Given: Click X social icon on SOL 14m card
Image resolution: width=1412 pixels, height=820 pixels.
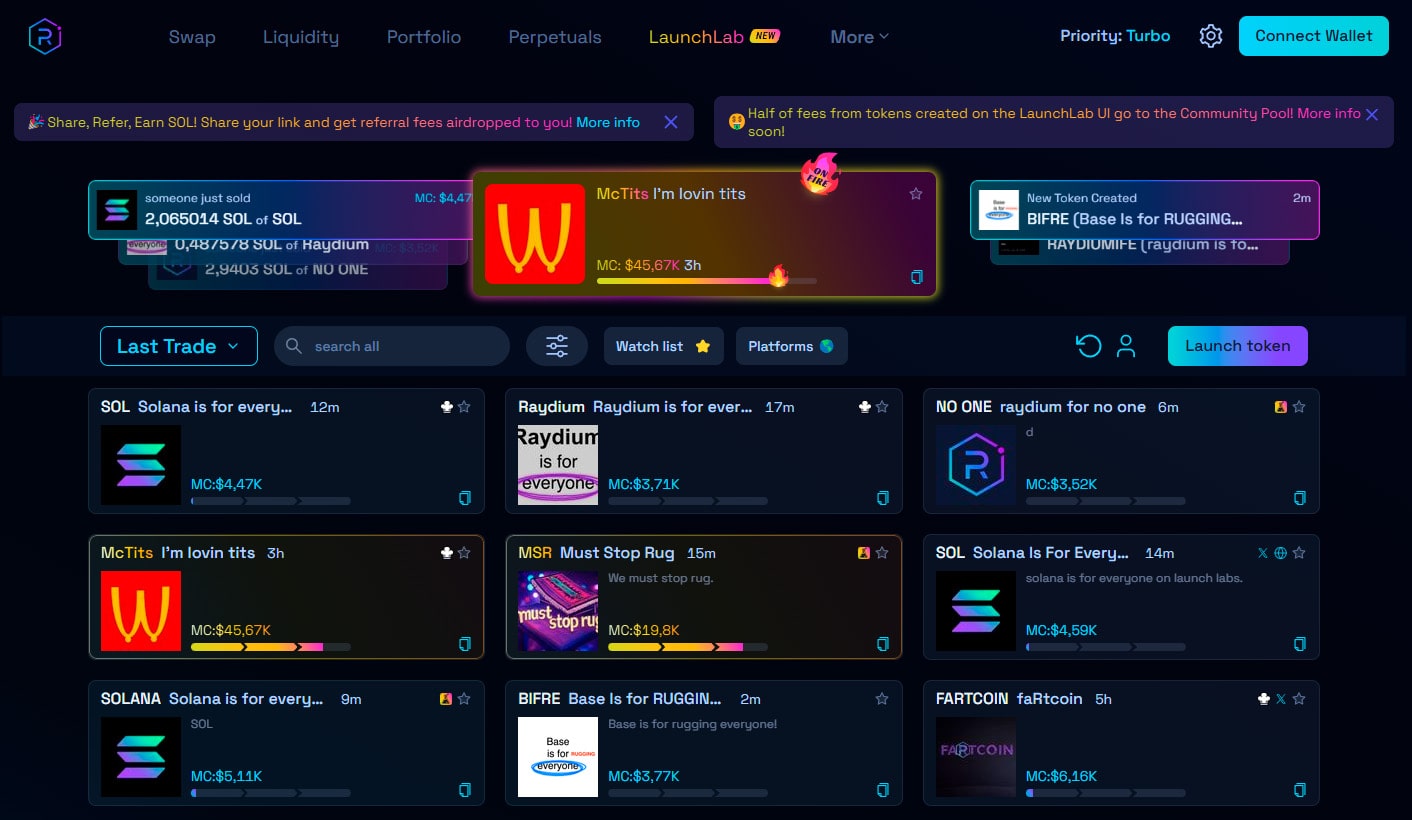Looking at the screenshot, I should [1262, 553].
